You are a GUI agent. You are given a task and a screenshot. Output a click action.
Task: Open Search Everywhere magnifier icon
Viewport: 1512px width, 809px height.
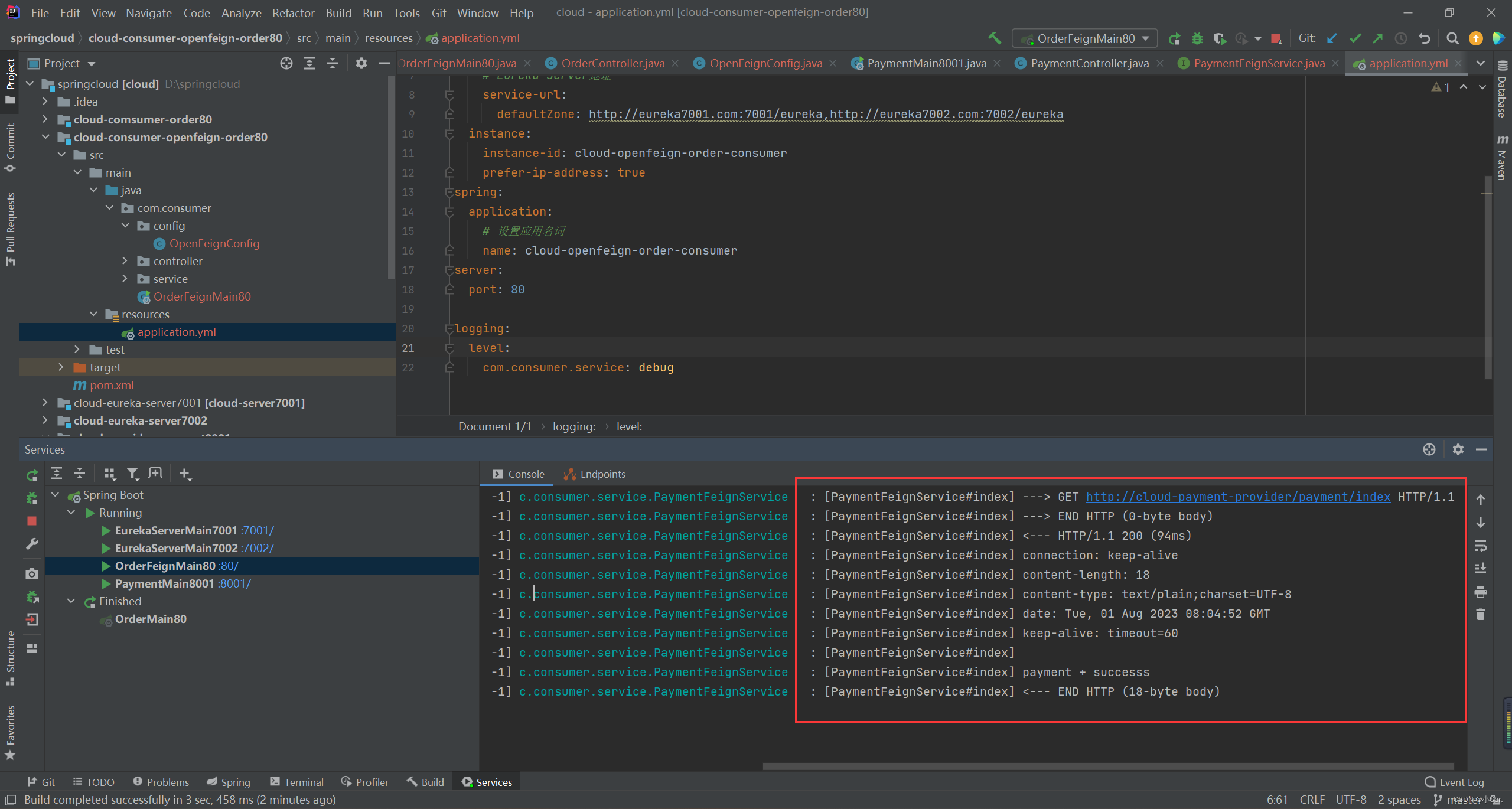tap(1452, 38)
